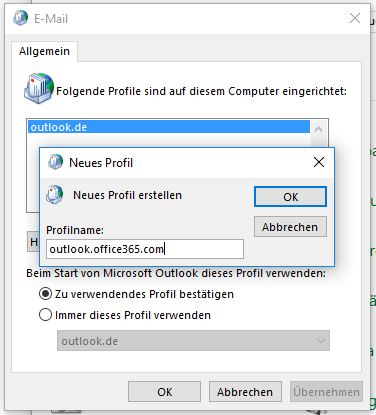Close the E-Mail window

tap(355, 18)
